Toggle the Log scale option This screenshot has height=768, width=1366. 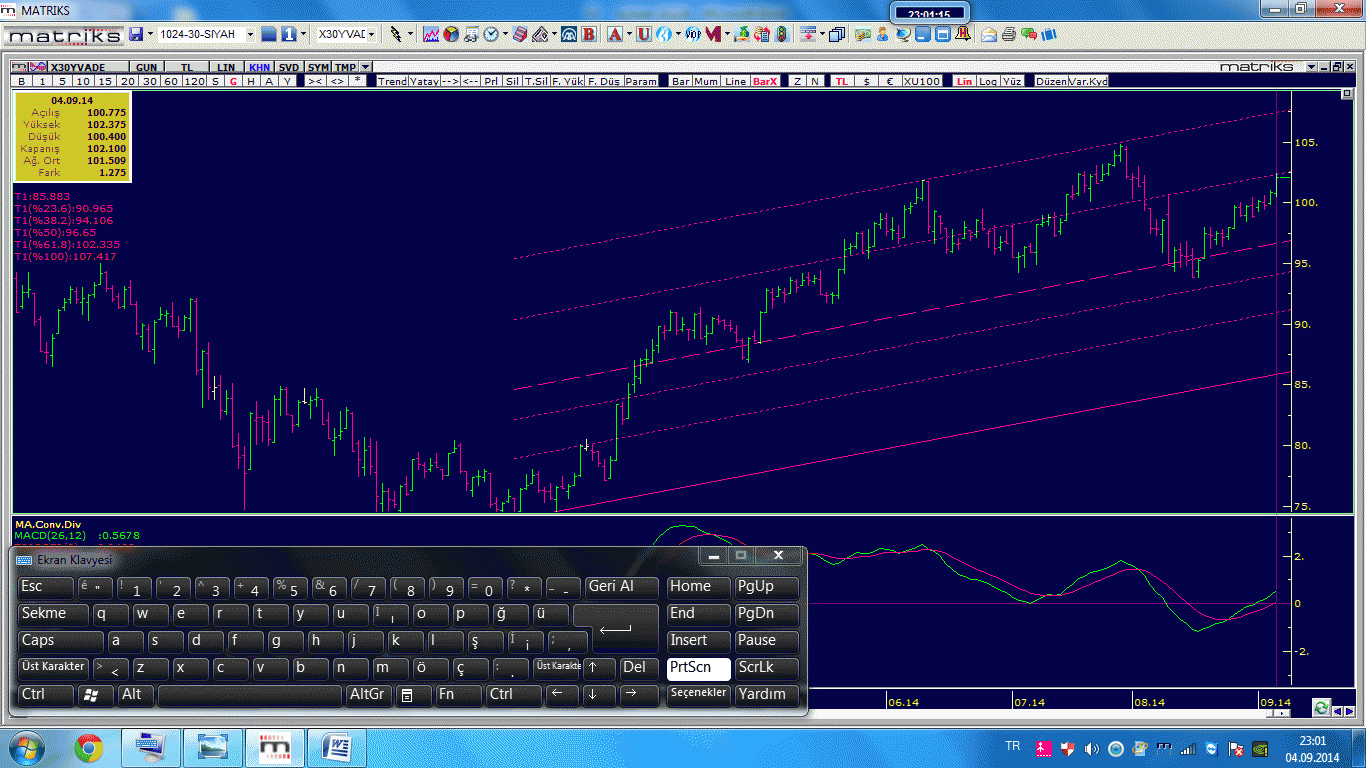pyautogui.click(x=988, y=81)
